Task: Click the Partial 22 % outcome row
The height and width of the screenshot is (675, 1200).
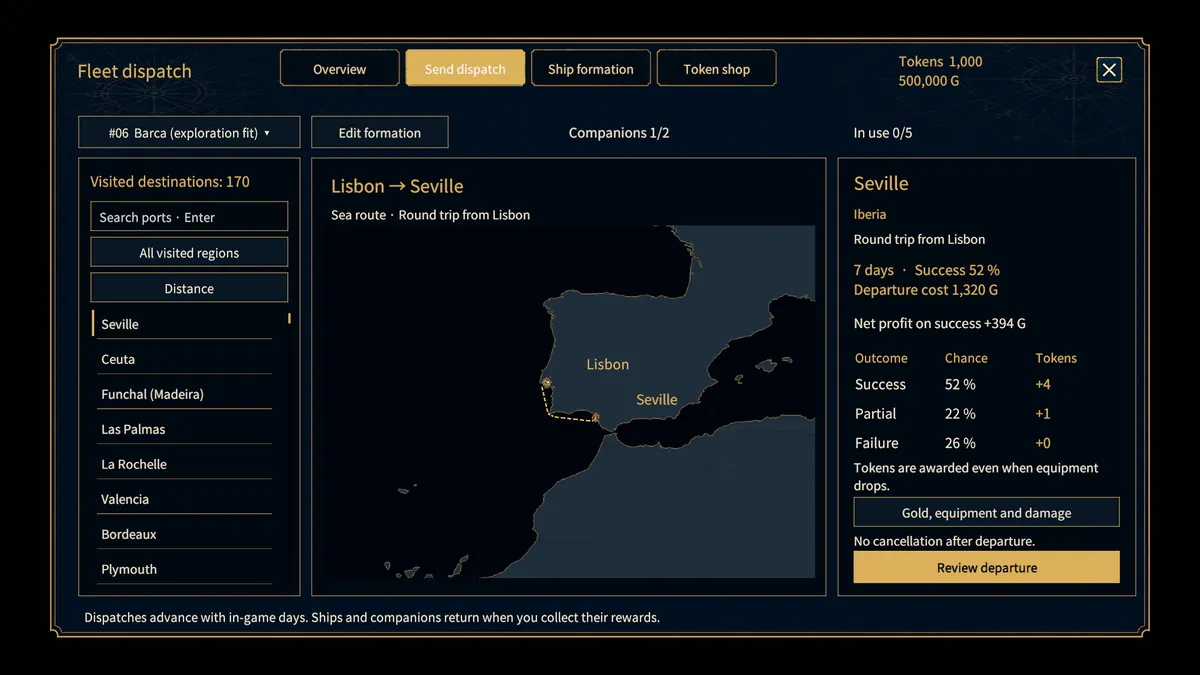Action: 966,413
